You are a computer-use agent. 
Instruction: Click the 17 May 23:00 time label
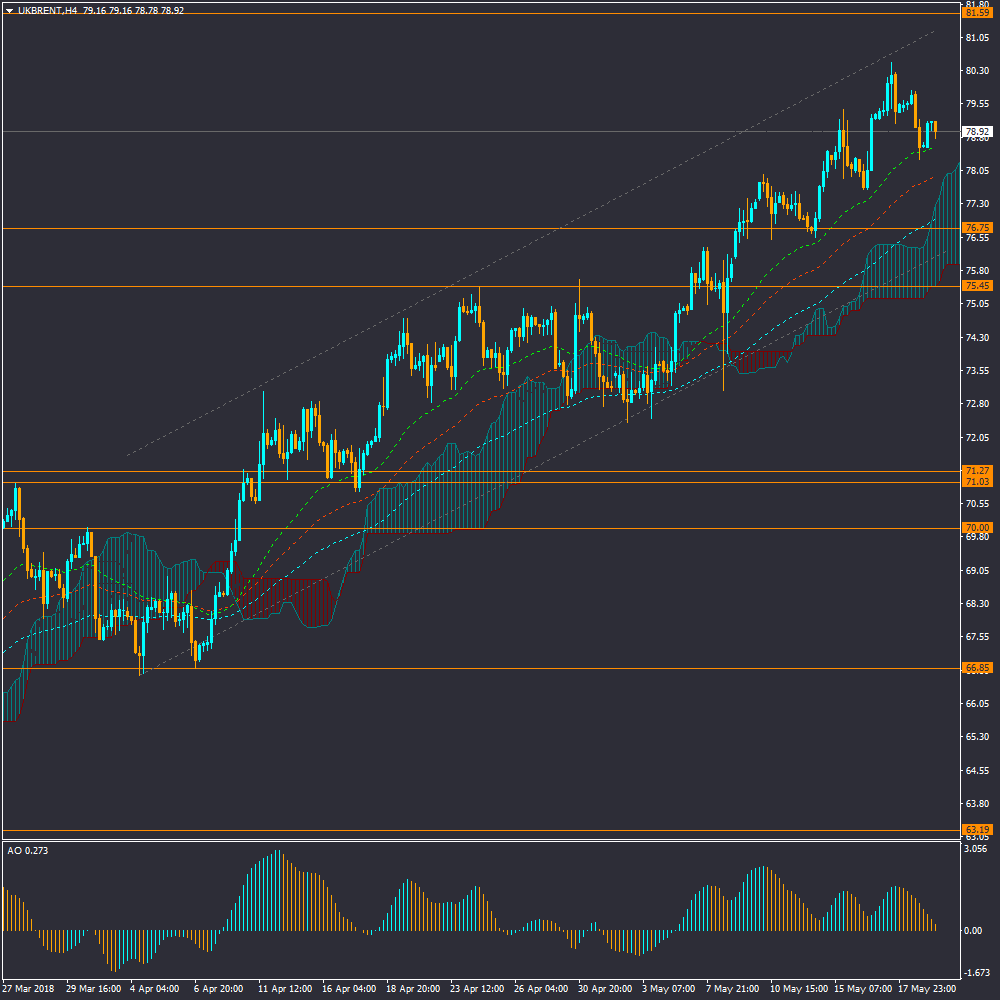pyautogui.click(x=924, y=989)
